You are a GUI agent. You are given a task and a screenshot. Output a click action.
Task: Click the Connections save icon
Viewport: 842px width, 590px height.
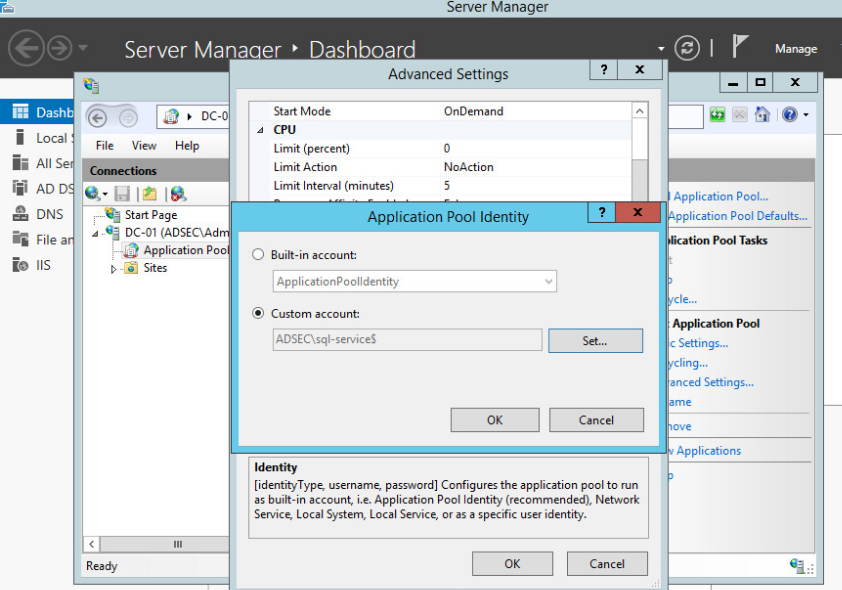[x=122, y=194]
